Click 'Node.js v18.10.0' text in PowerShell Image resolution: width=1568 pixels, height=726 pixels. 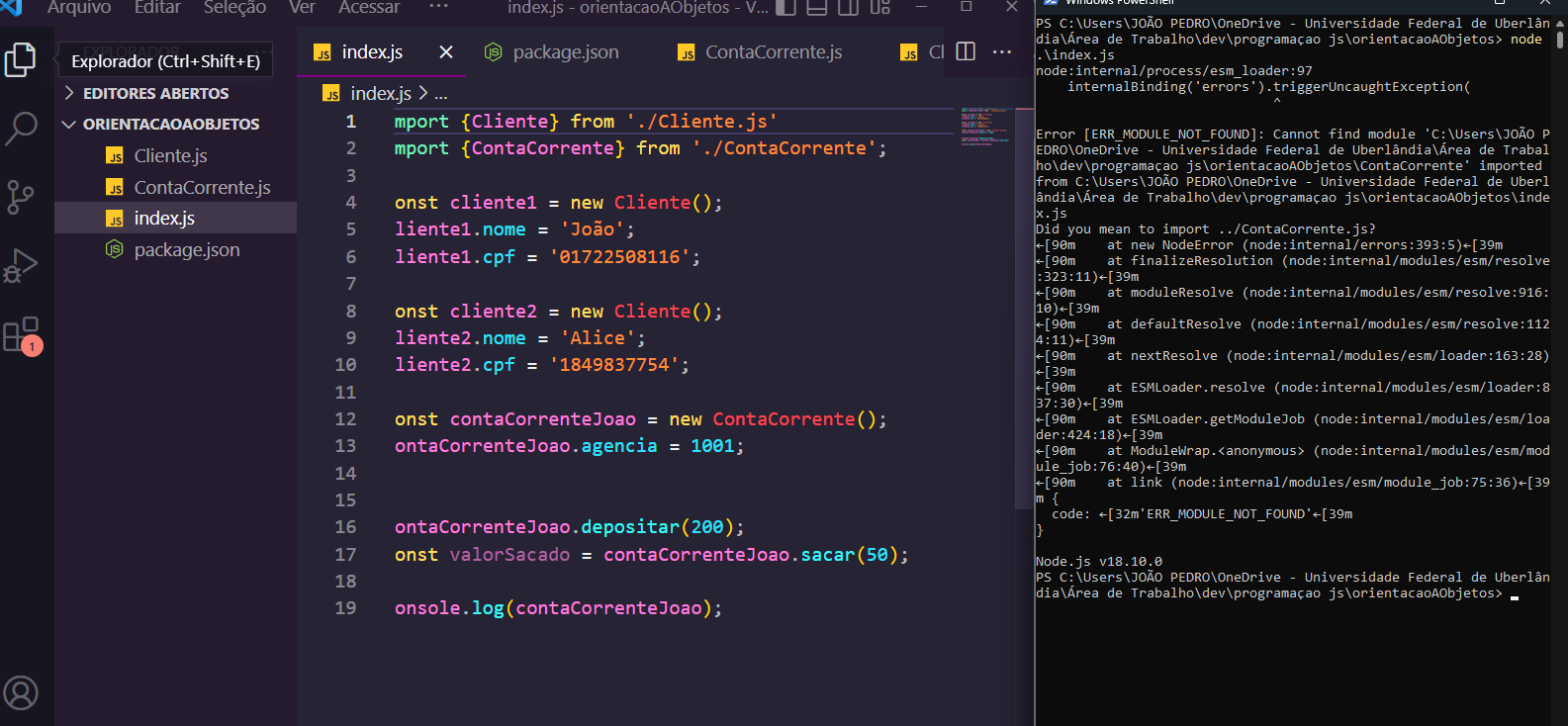tap(1099, 562)
